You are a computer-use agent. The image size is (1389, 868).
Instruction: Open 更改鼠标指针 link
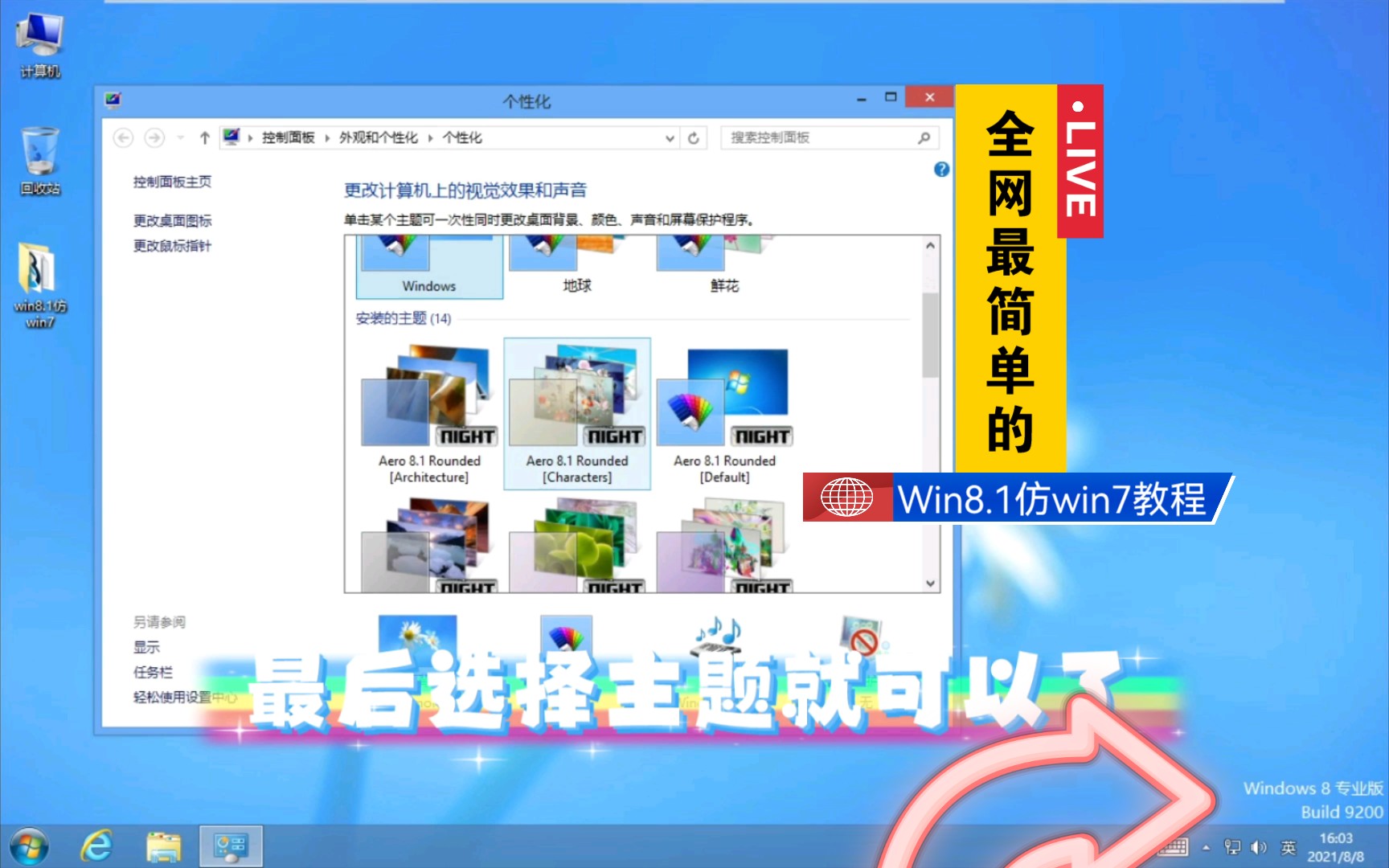tap(172, 246)
